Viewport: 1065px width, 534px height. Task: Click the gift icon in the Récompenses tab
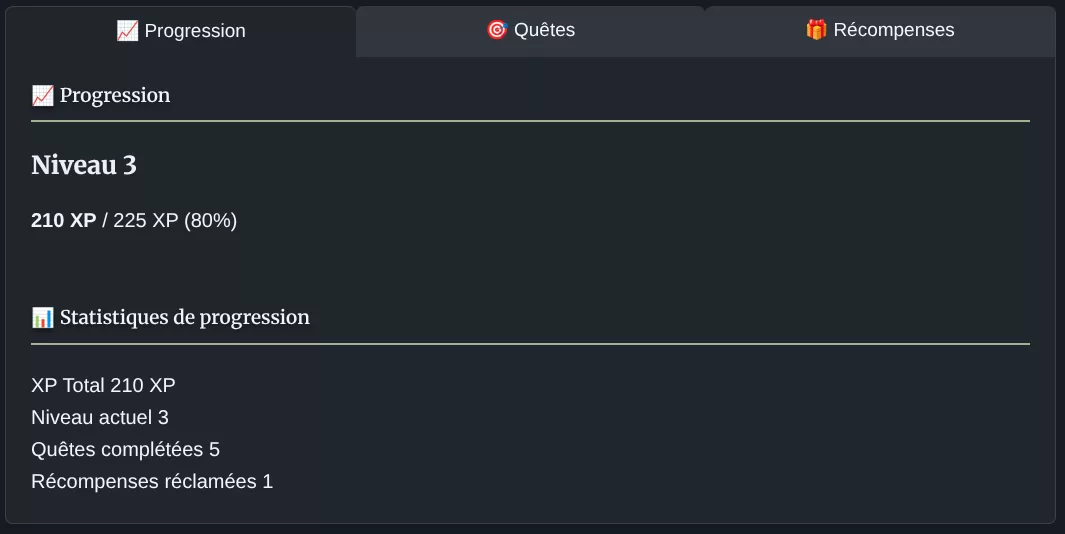(816, 30)
